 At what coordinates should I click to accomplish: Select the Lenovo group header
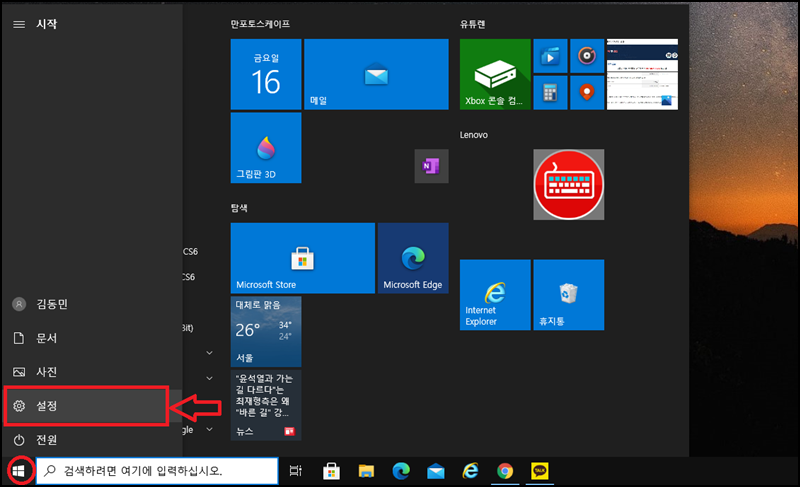click(473, 135)
